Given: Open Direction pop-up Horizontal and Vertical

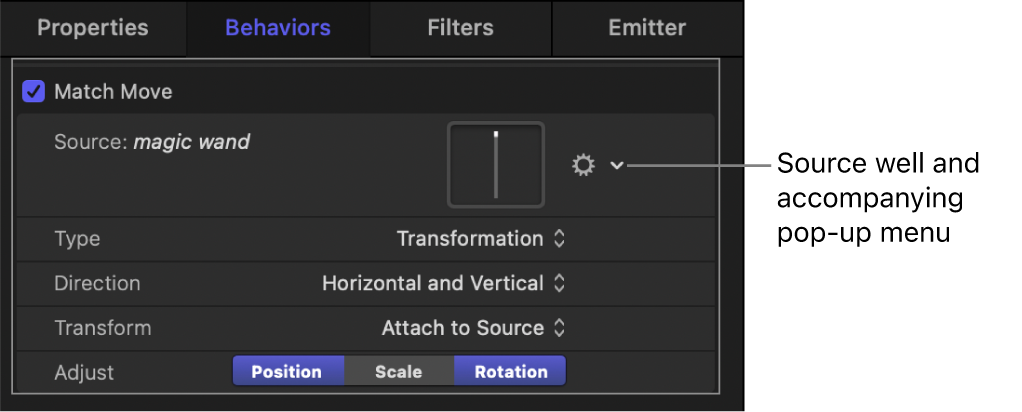Looking at the screenshot, I should pos(443,284).
